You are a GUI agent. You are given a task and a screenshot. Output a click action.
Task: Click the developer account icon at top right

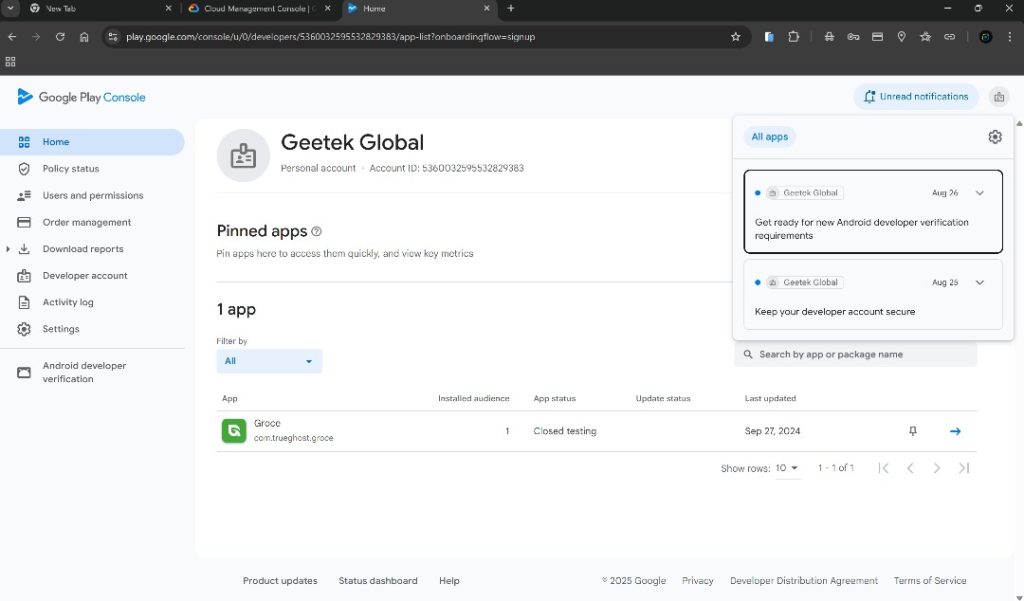point(998,97)
